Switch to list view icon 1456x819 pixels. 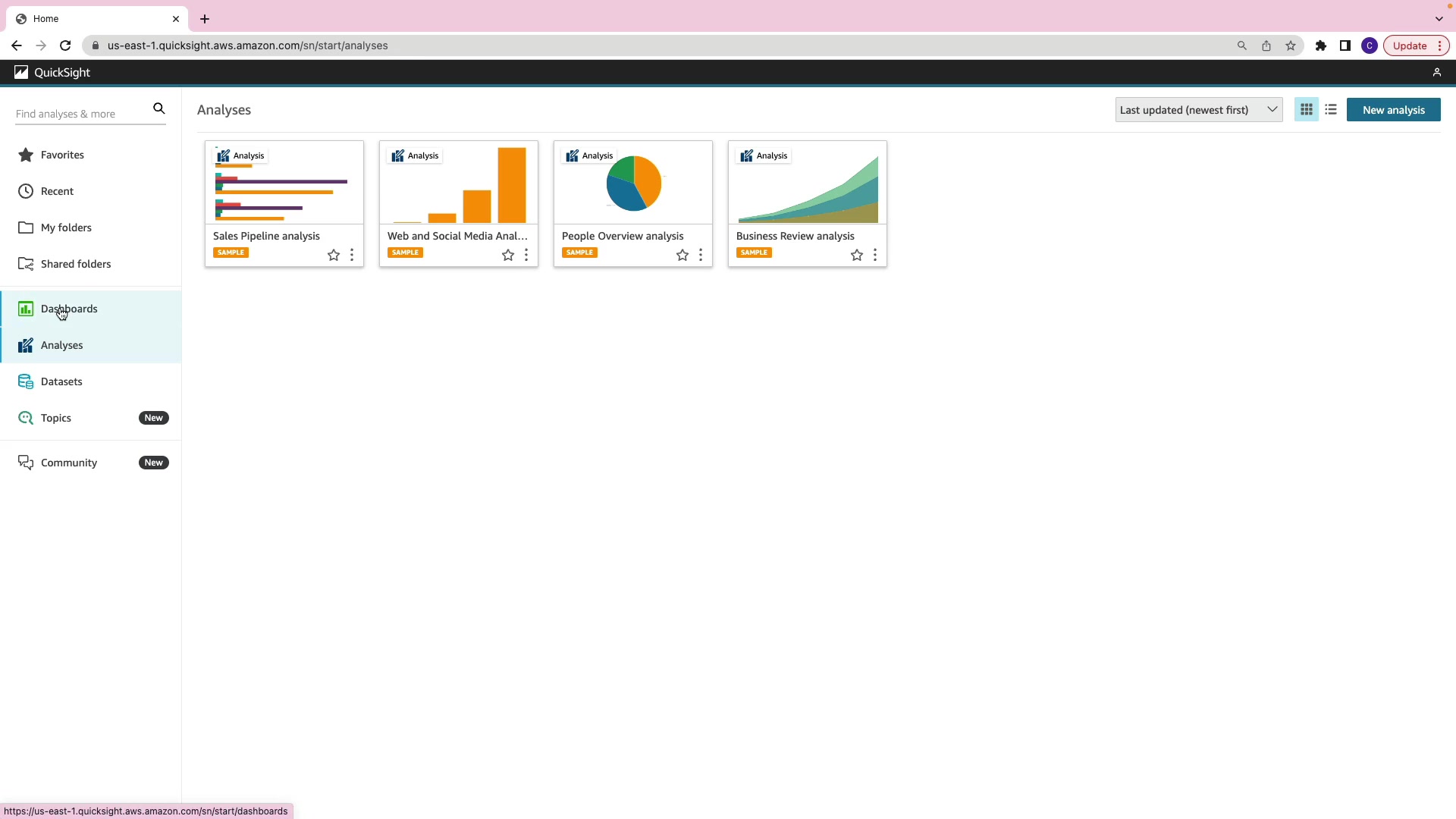[x=1331, y=110]
